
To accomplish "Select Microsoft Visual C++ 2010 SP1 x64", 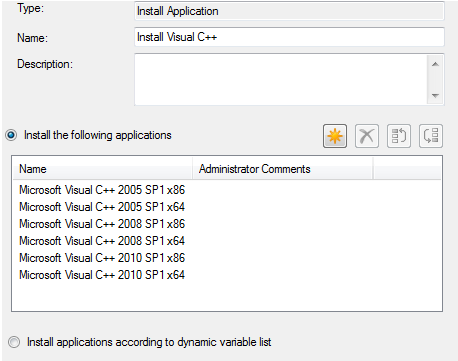I will coord(102,275).
